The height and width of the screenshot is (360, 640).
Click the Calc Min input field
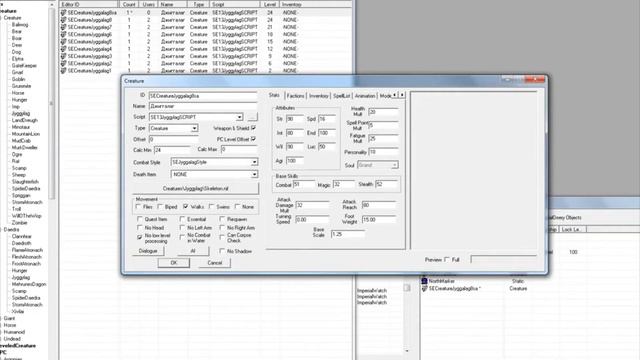coord(172,150)
